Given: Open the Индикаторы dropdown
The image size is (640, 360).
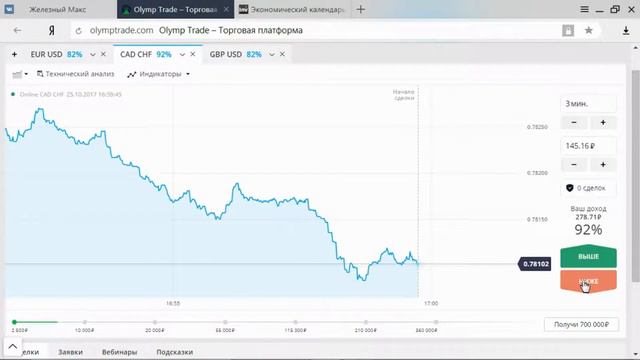Looking at the screenshot, I should tap(158, 74).
